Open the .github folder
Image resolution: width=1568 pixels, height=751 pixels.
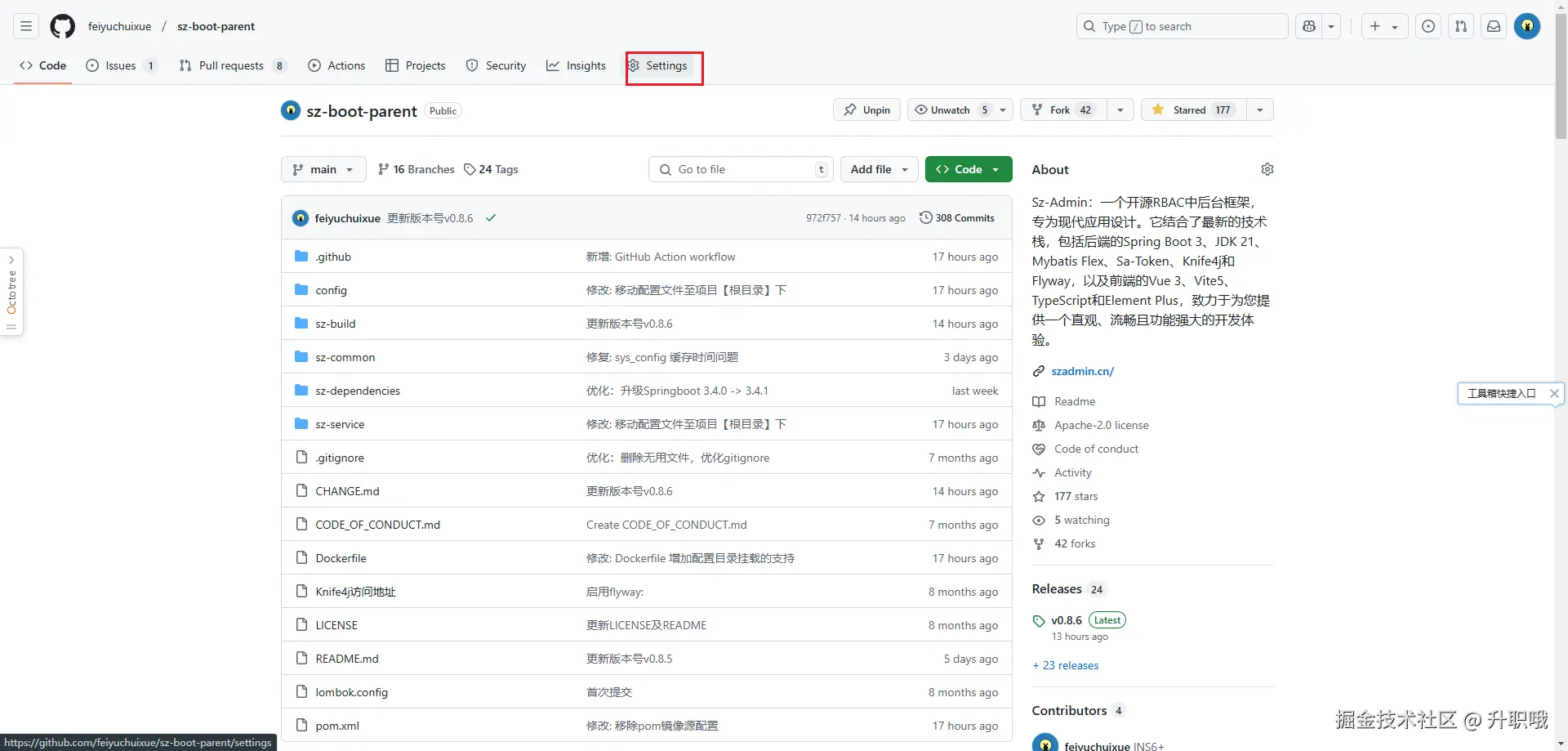coord(333,257)
